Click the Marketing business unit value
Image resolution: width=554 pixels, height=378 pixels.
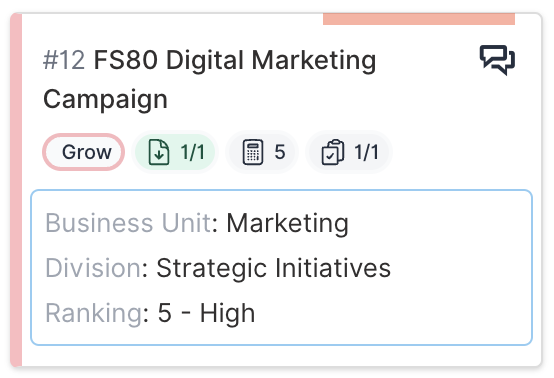288,223
